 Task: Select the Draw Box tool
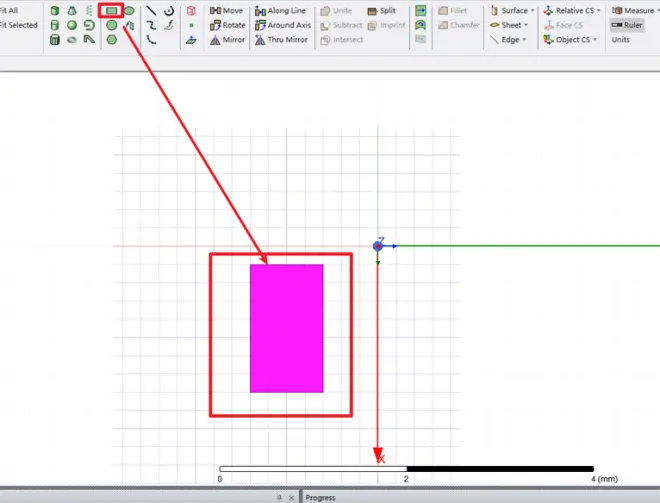tap(55, 11)
